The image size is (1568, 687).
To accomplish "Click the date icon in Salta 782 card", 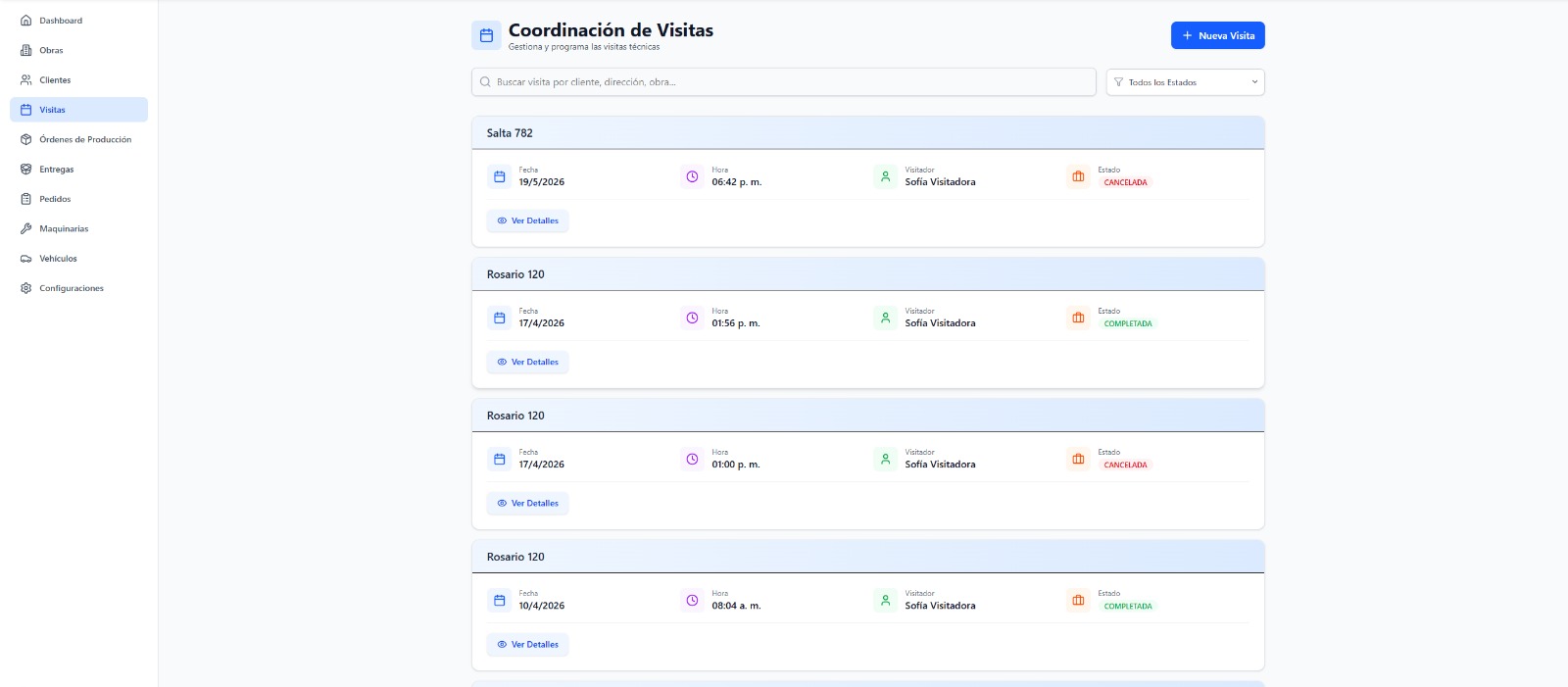I will coord(499,176).
